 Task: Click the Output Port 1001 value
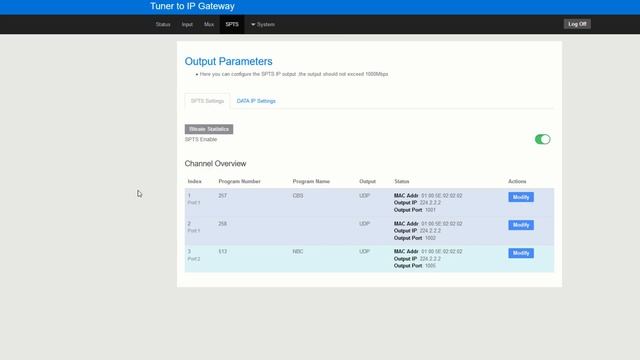click(x=430, y=210)
